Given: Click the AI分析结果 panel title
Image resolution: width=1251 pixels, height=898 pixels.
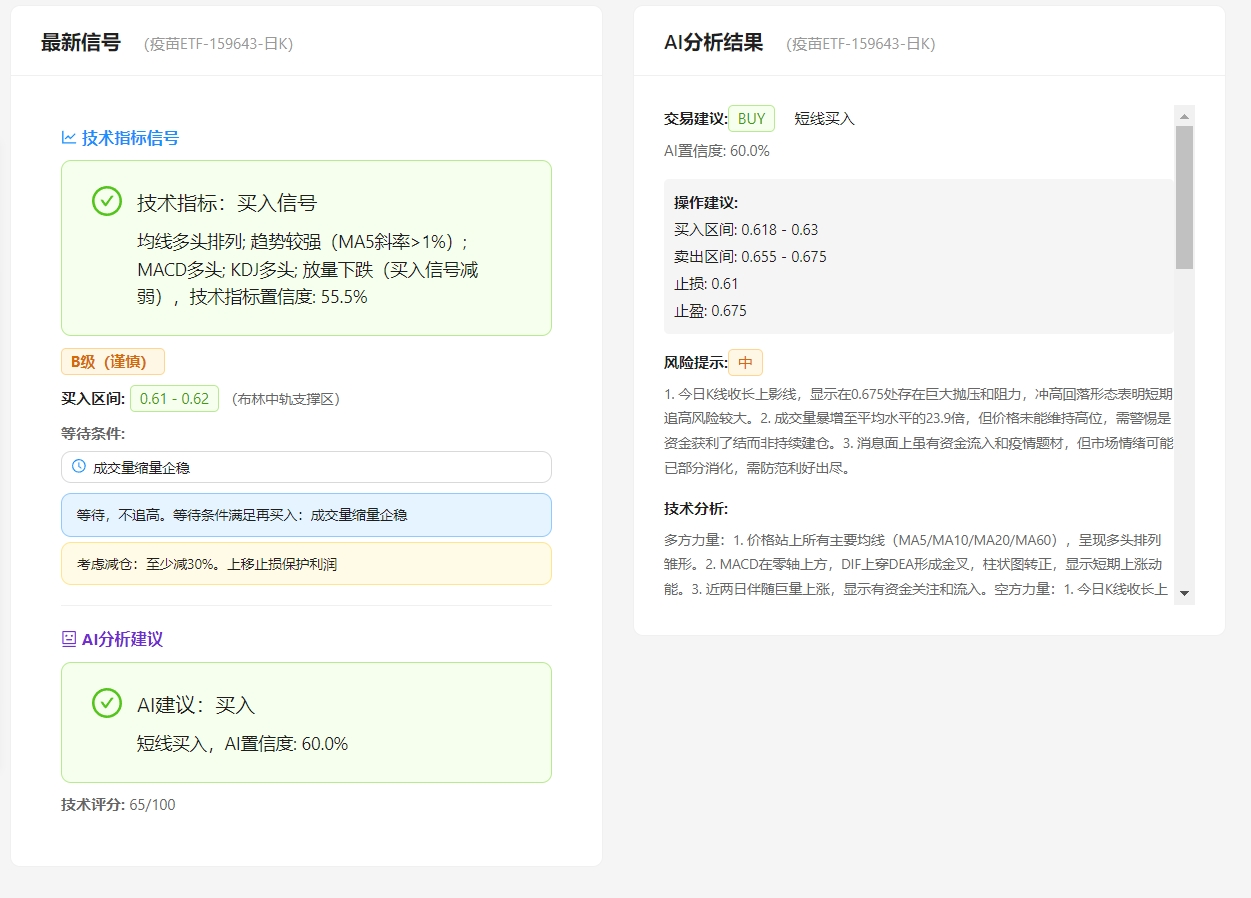Looking at the screenshot, I should (x=713, y=43).
